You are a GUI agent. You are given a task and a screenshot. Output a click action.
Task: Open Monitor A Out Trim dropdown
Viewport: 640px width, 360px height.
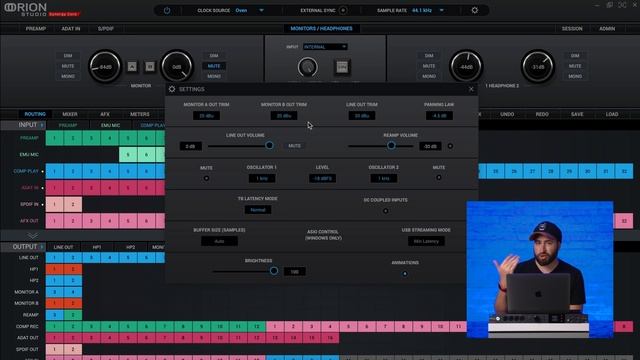click(206, 116)
